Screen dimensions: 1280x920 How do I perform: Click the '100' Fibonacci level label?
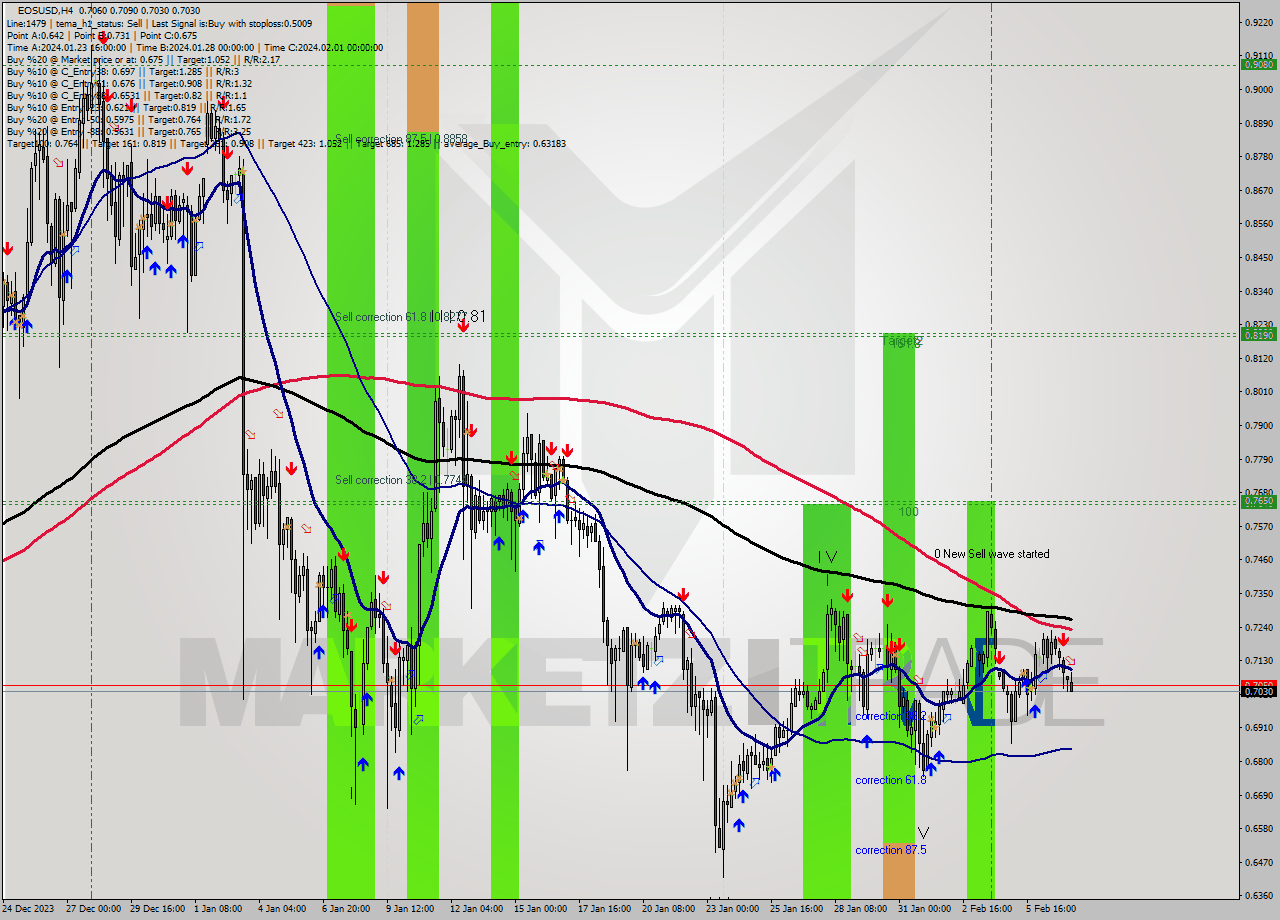908,512
